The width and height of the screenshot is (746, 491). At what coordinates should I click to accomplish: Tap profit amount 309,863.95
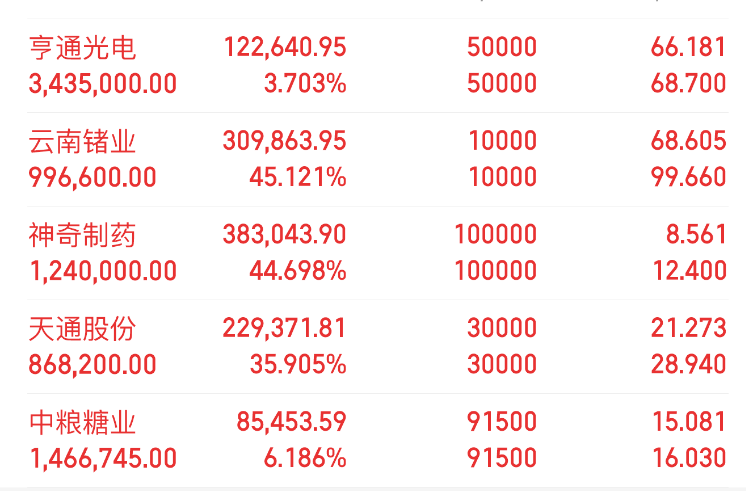pyautogui.click(x=285, y=141)
